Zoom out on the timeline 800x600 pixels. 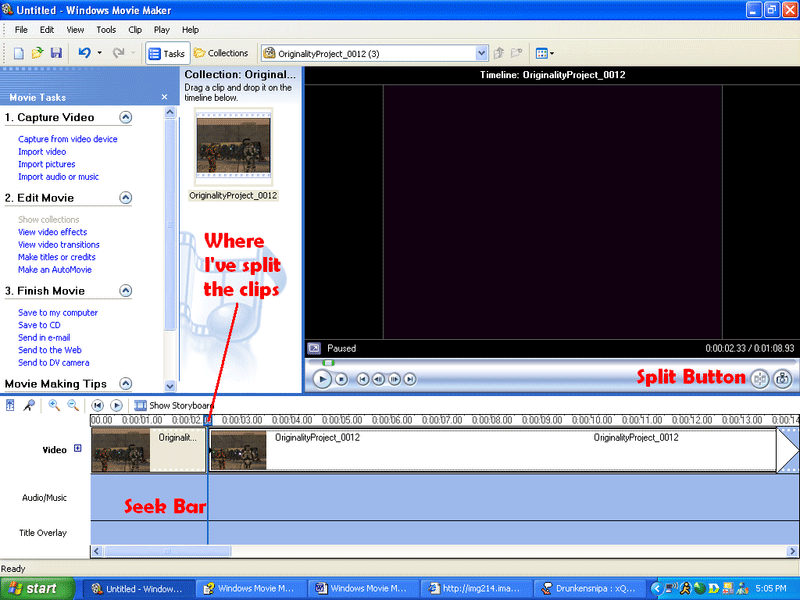coord(72,405)
